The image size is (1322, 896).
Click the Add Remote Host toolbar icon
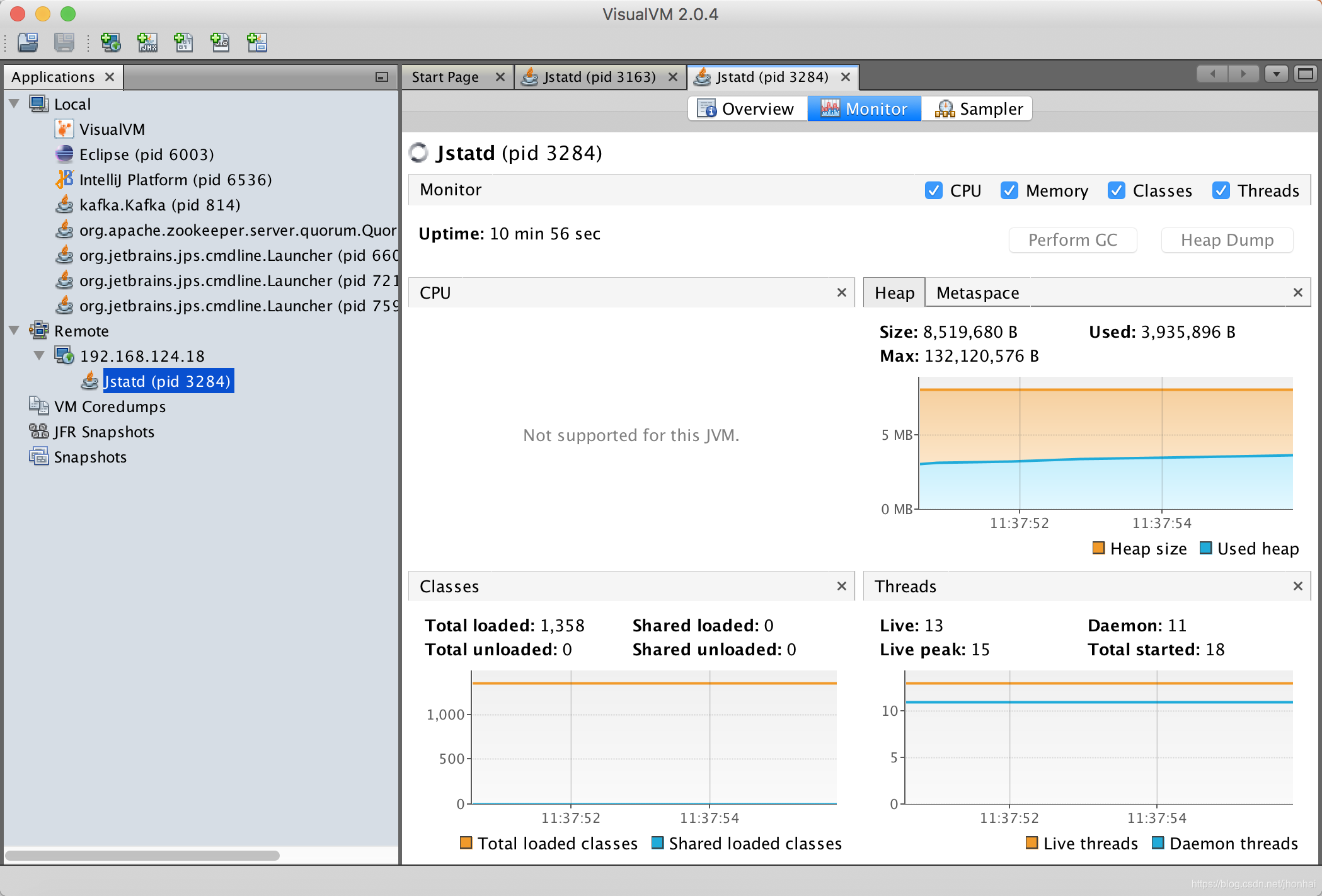[111, 42]
